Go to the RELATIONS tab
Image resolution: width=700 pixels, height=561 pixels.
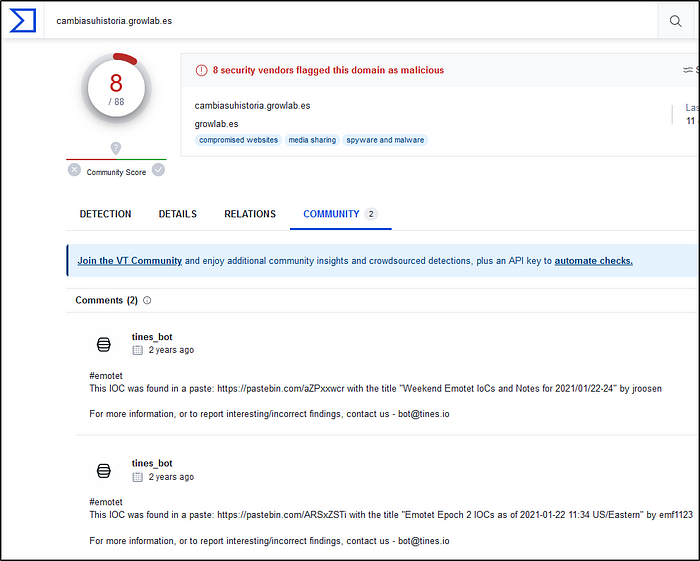coord(250,214)
